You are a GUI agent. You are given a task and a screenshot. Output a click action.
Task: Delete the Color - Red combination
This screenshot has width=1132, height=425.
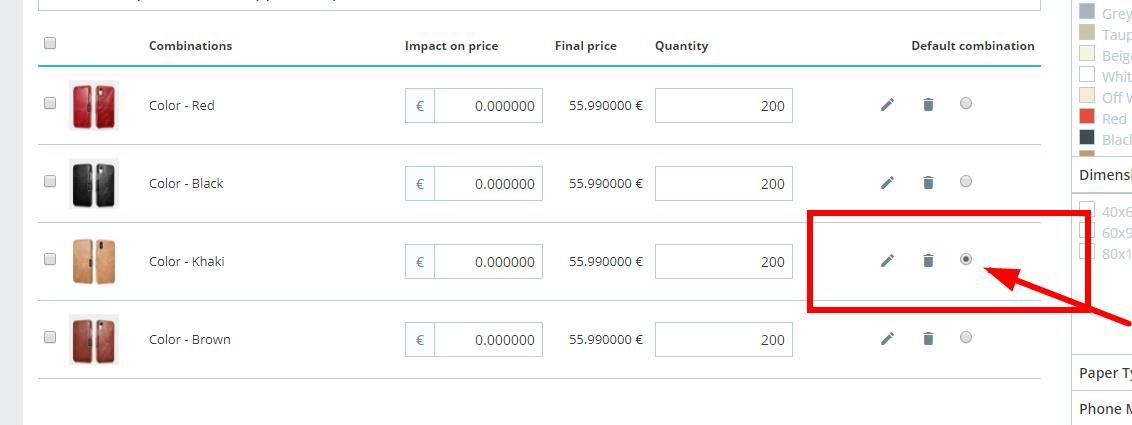tap(928, 104)
